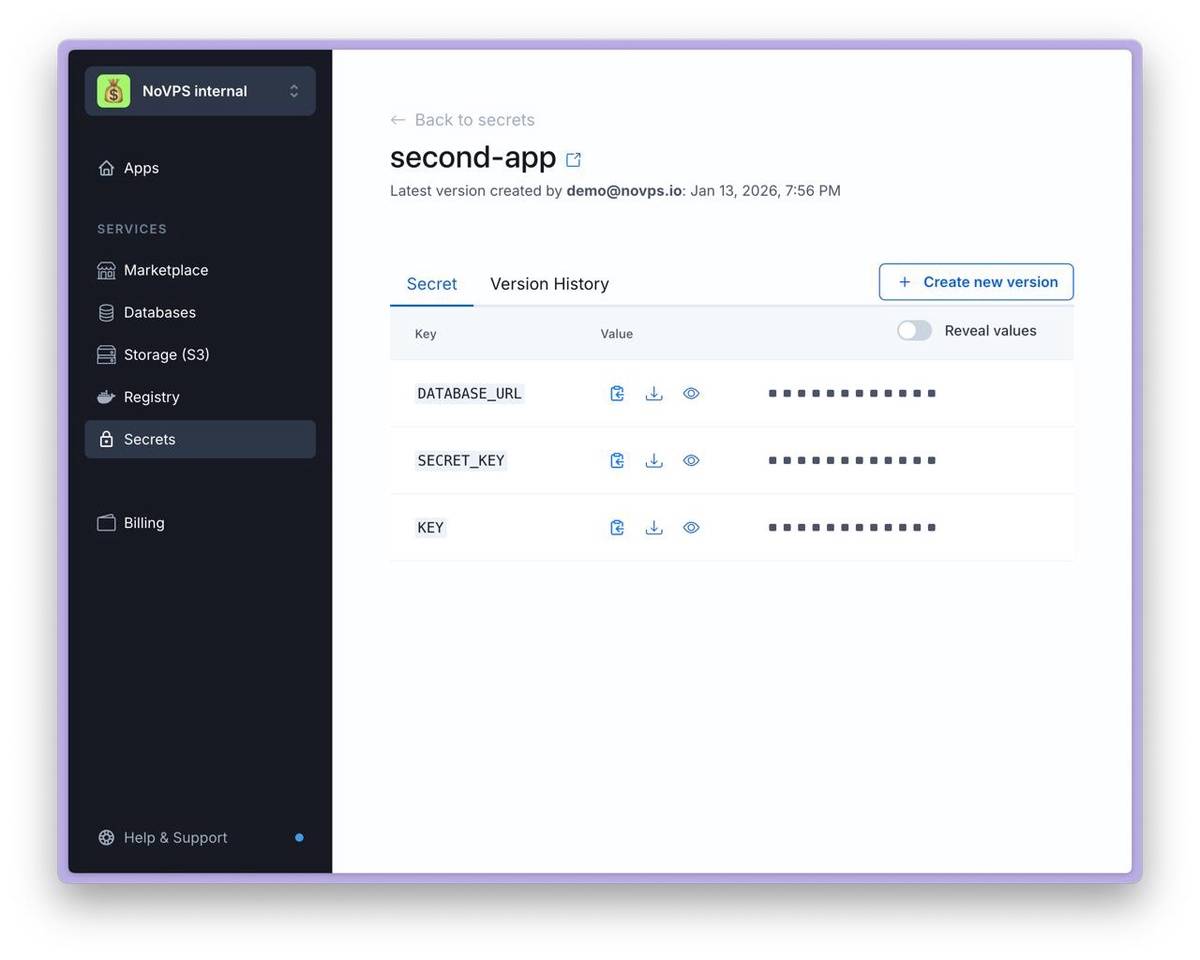Click the NoVPS money bag logo
The width and height of the screenshot is (1200, 960).
click(x=114, y=91)
